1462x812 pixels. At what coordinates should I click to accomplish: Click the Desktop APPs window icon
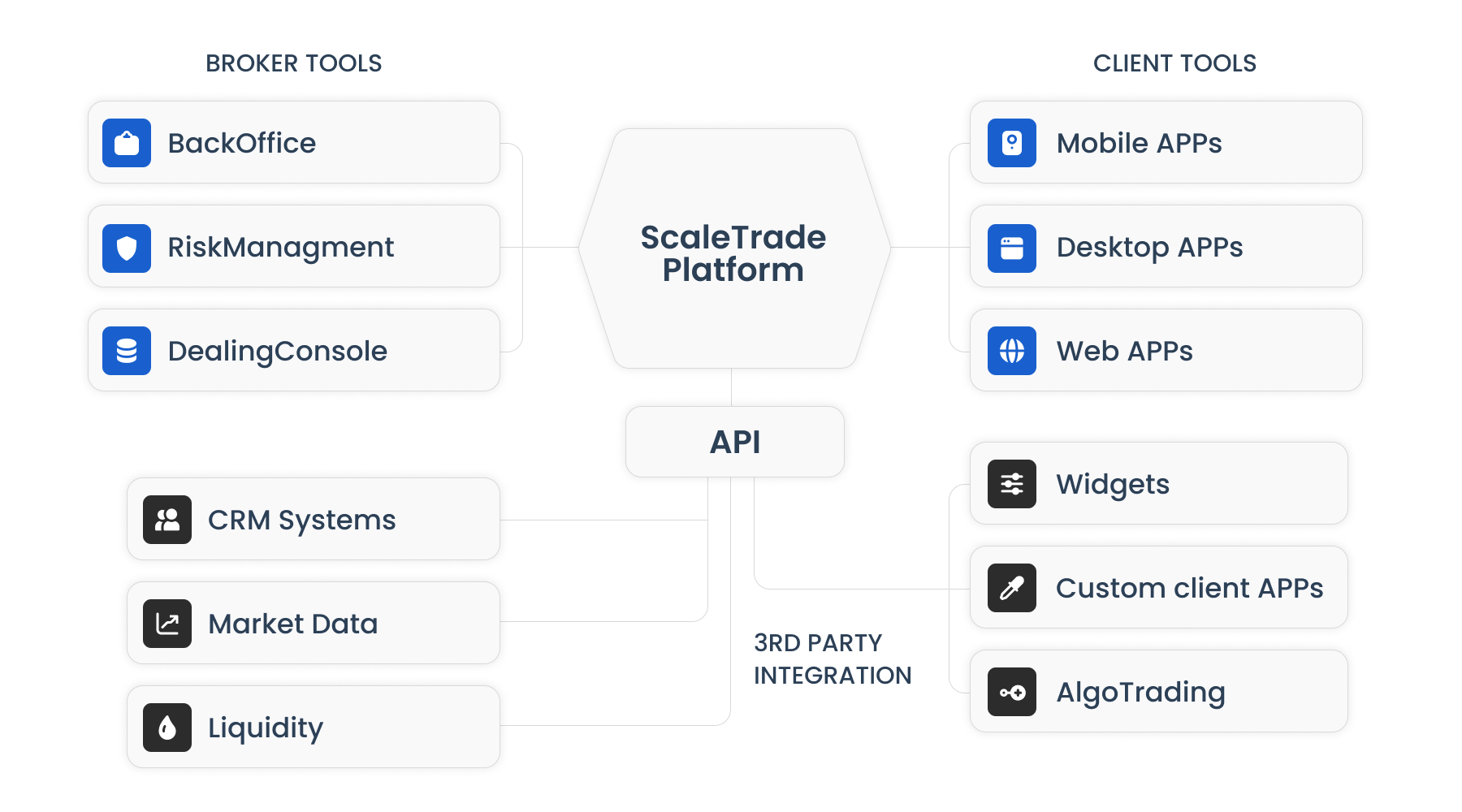point(1011,247)
